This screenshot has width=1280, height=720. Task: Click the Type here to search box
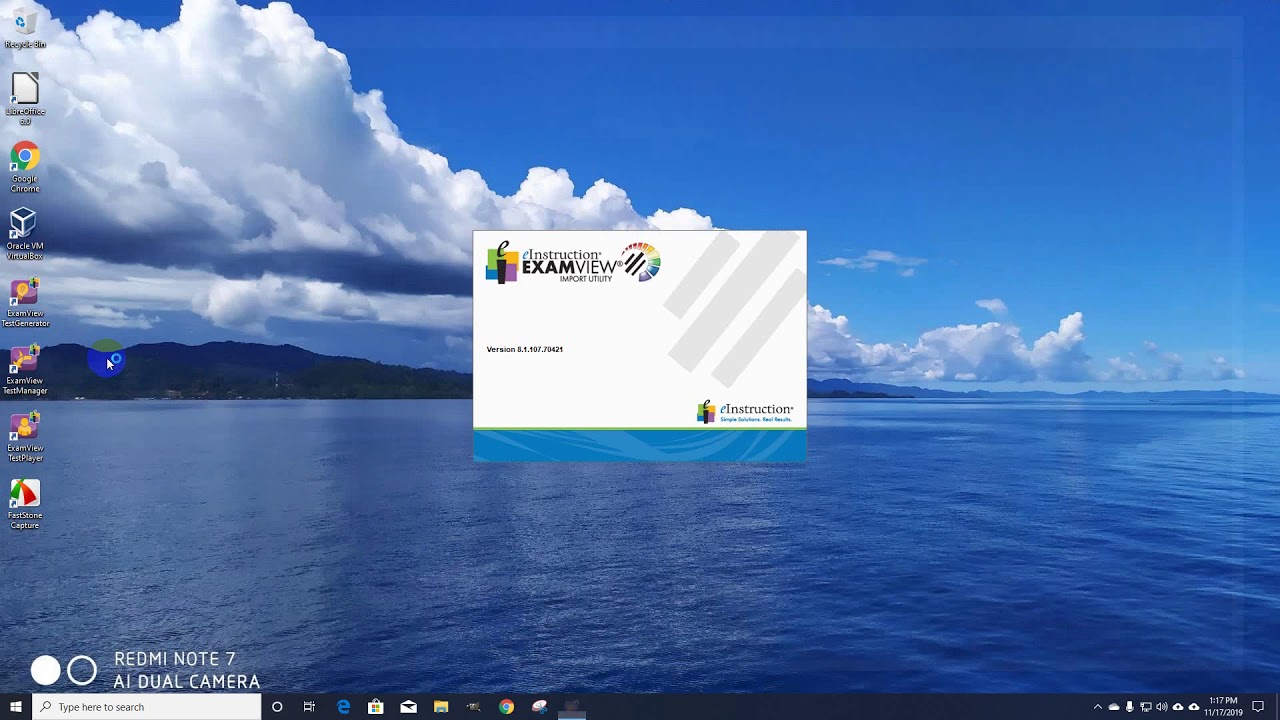[146, 707]
